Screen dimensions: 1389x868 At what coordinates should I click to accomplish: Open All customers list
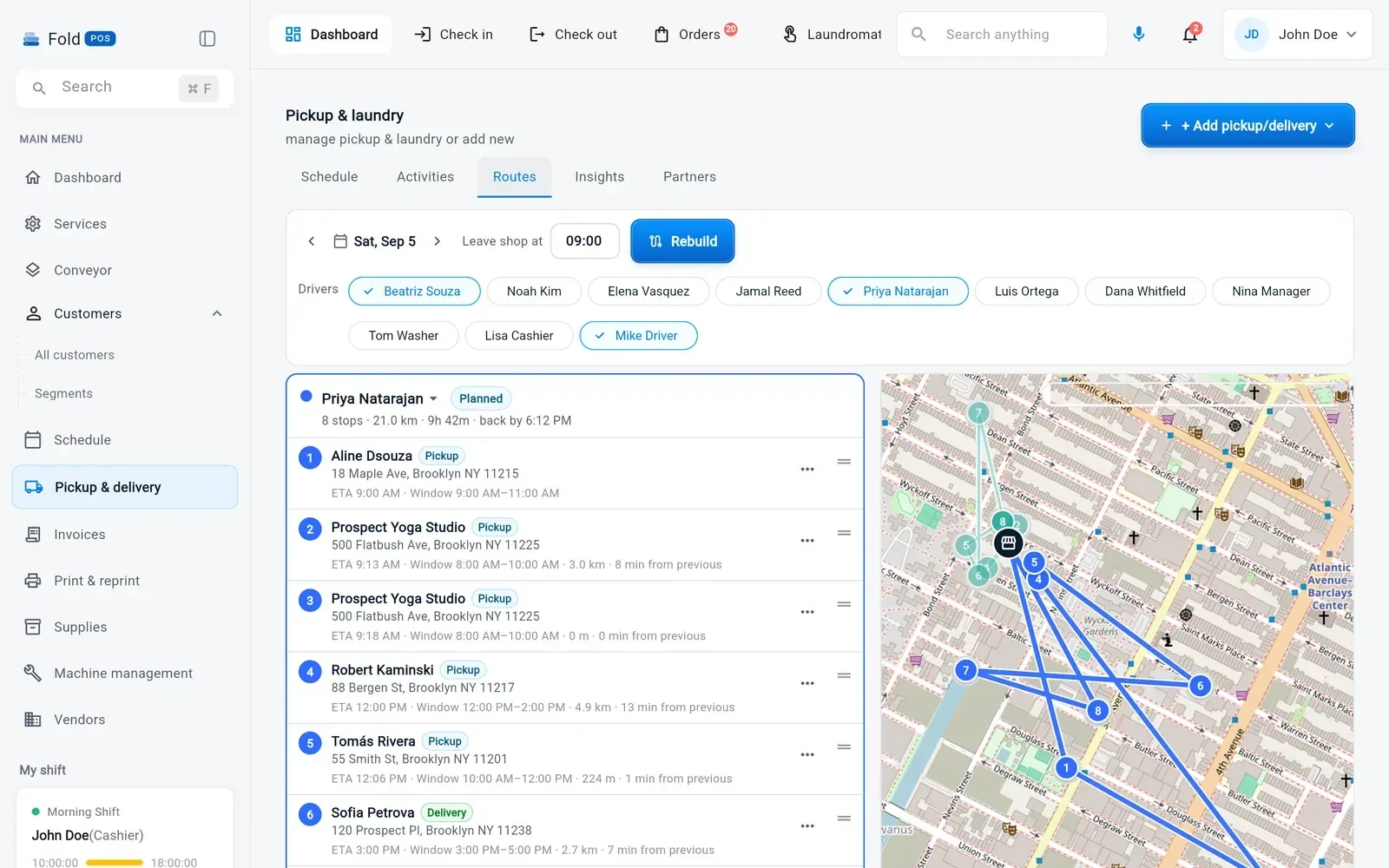pos(75,355)
